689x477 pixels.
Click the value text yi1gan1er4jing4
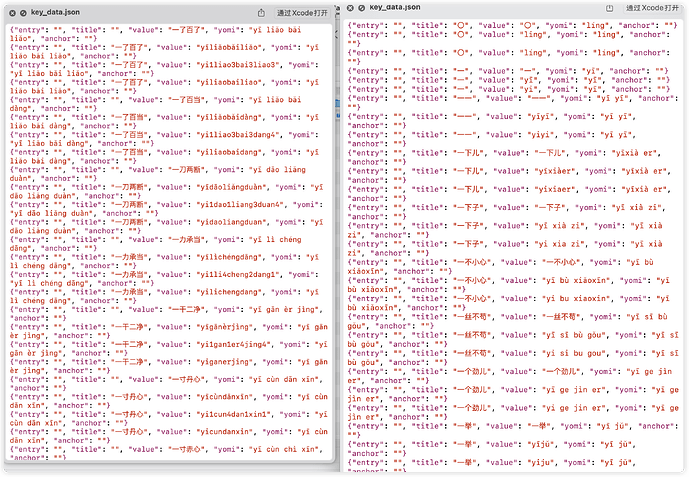210,372
